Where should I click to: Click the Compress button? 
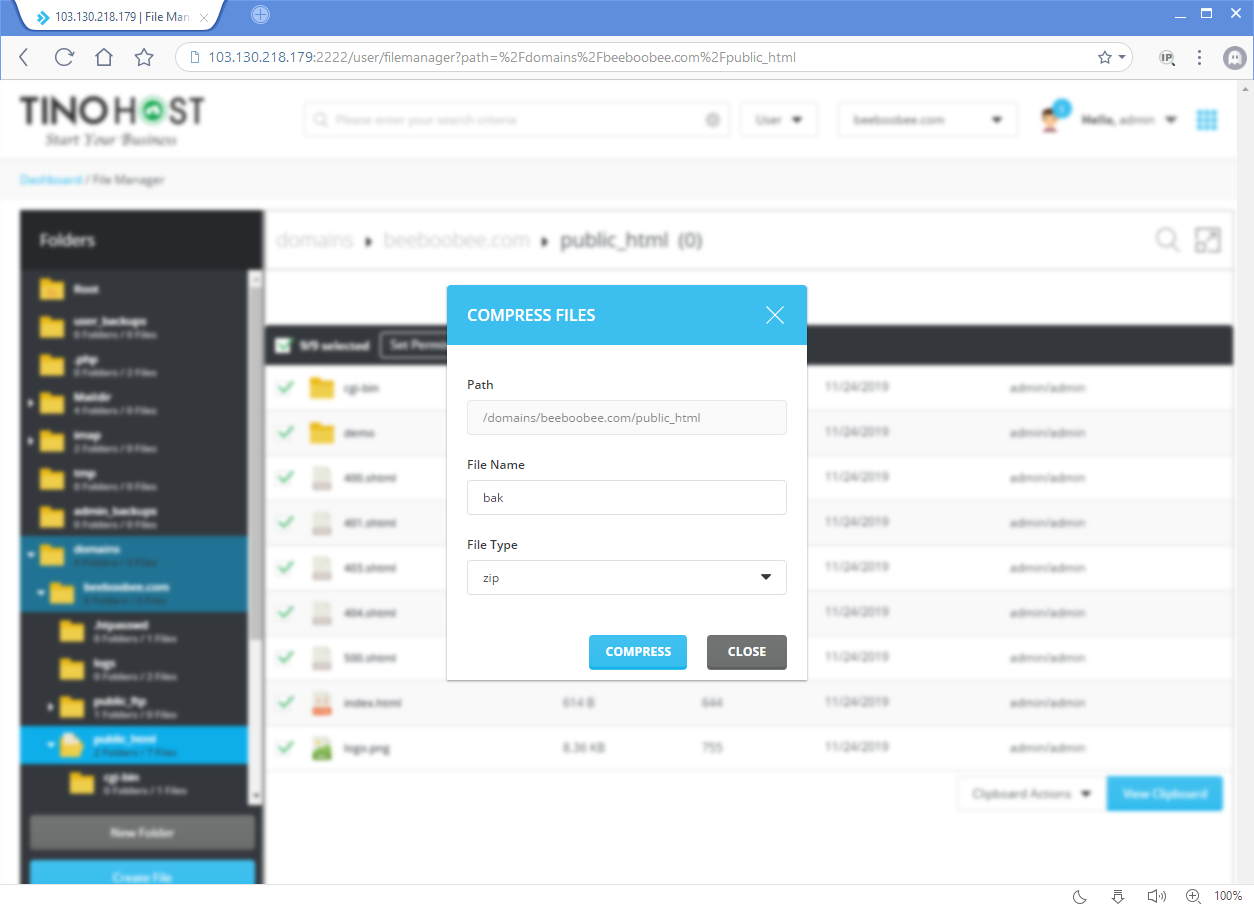[x=637, y=652]
